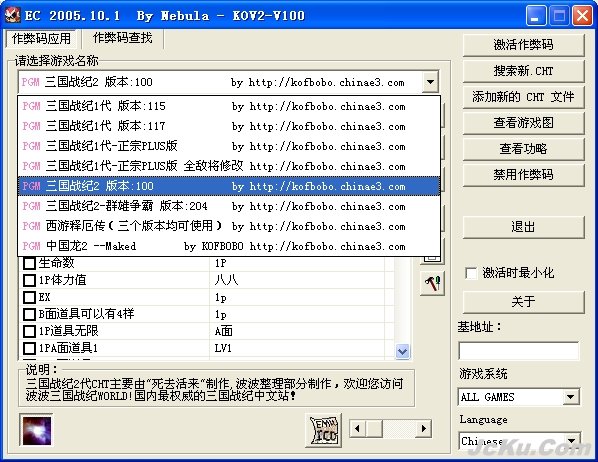Toggle the 1P道具无限 checkbox
The width and height of the screenshot is (598, 462).
pyautogui.click(x=29, y=331)
